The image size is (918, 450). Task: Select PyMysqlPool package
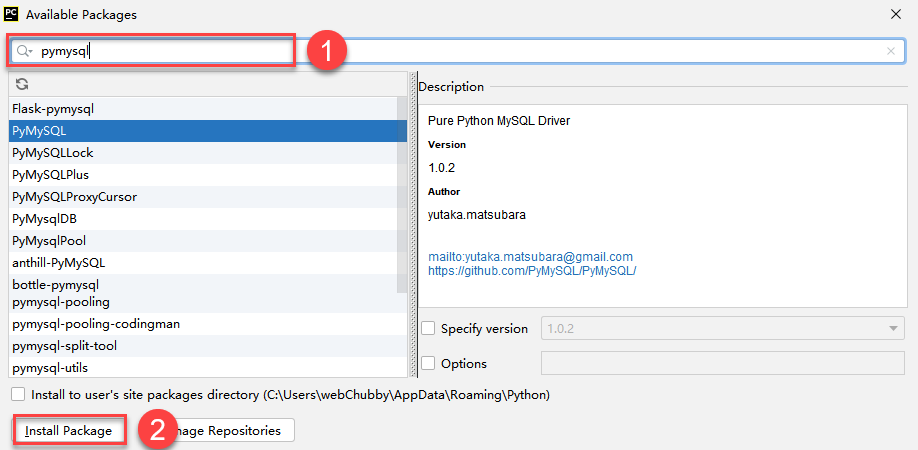click(203, 241)
